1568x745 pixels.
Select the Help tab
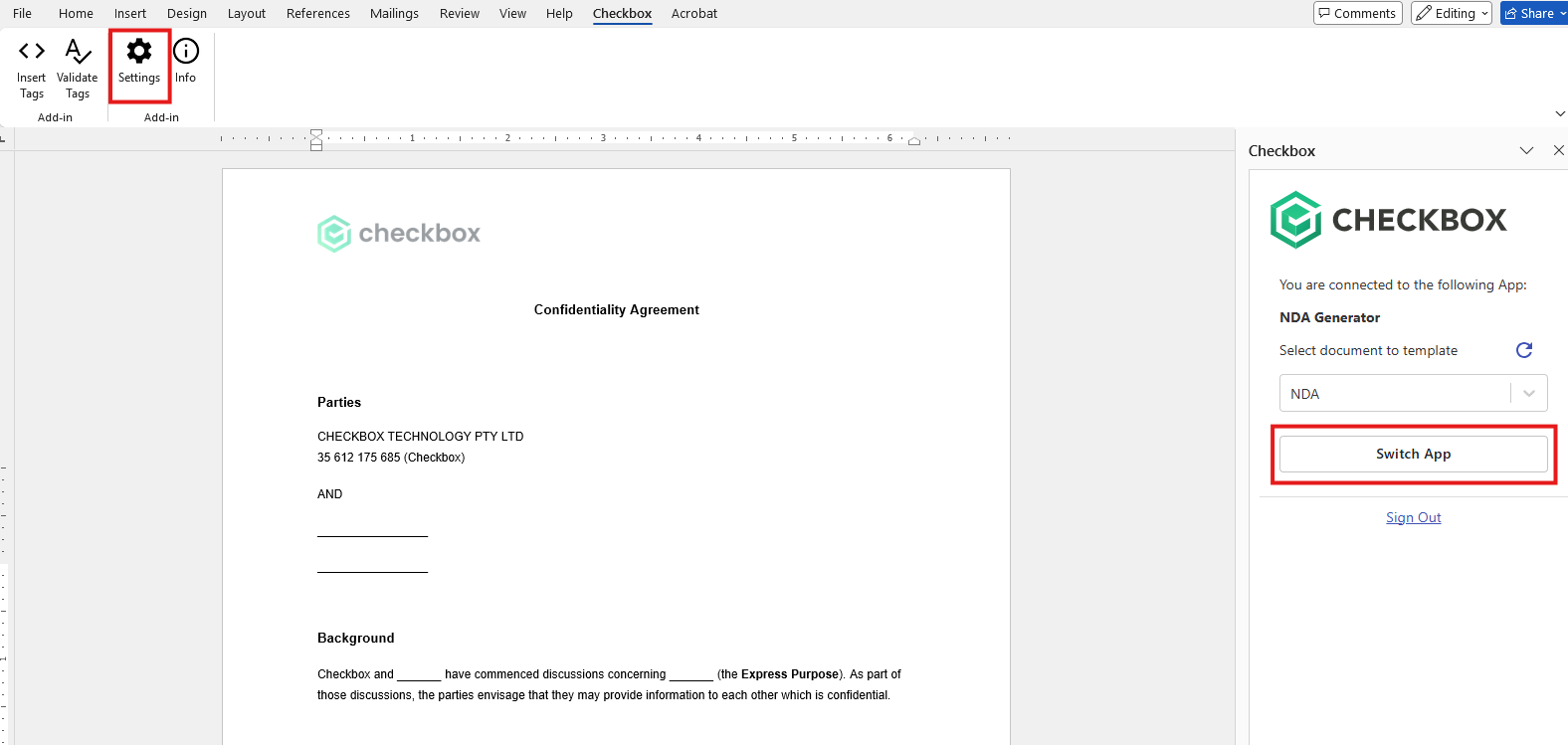click(559, 13)
